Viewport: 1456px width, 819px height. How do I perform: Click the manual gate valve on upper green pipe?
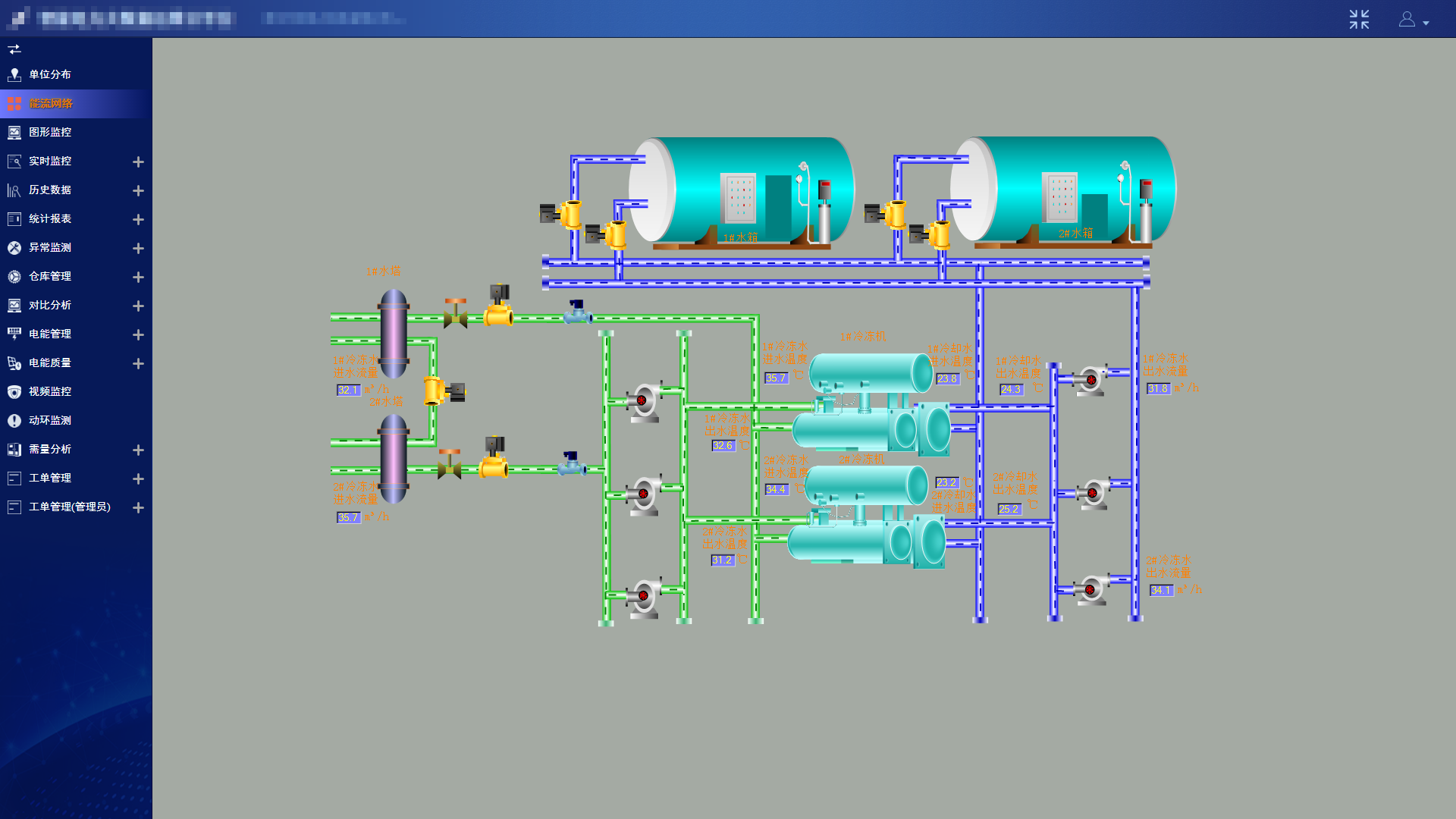455,313
